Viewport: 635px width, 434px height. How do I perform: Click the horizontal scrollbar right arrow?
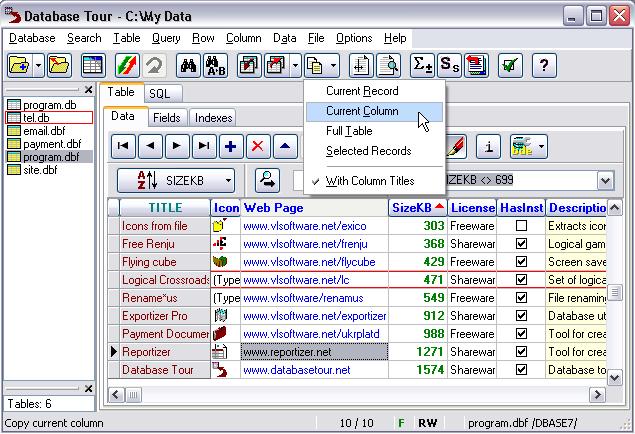[x=597, y=394]
